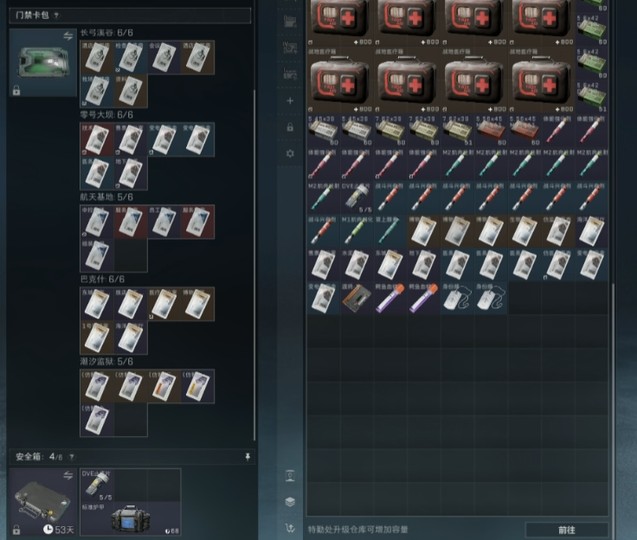
Task: Toggle lock on the keycard case
Action: pos(16,90)
